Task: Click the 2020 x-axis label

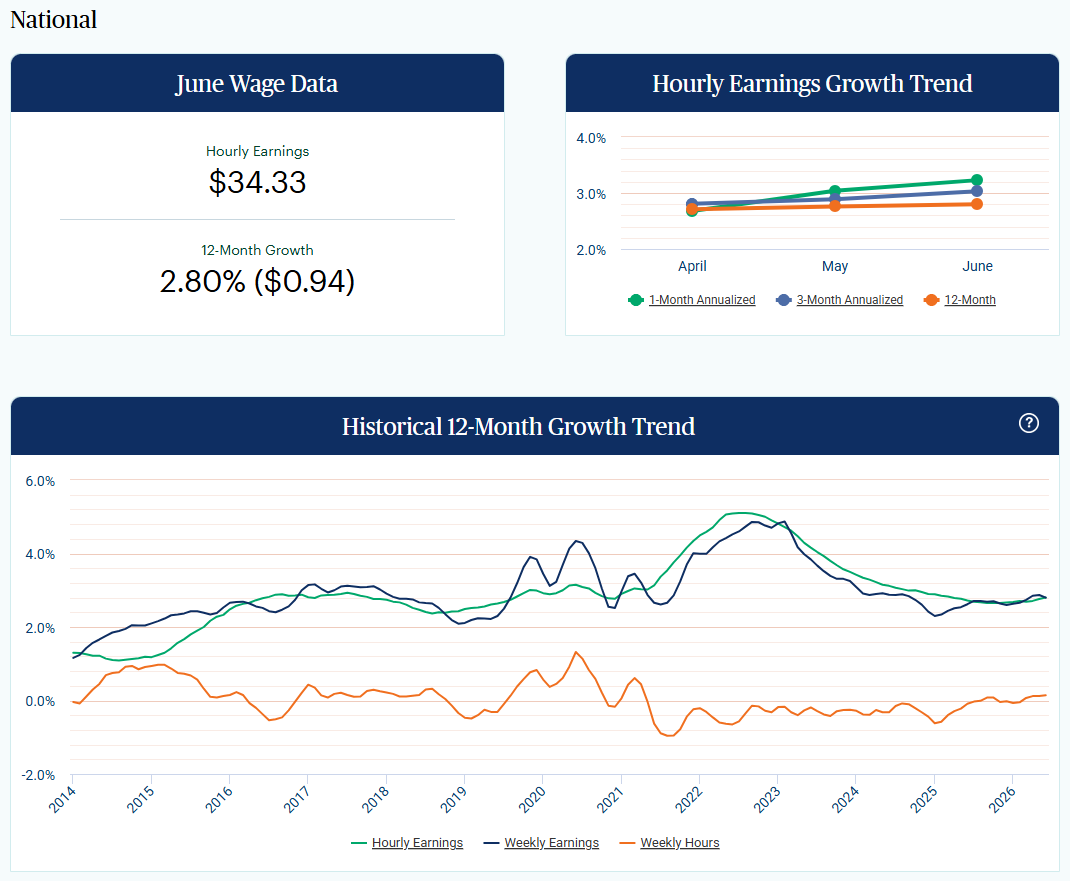Action: (x=532, y=798)
